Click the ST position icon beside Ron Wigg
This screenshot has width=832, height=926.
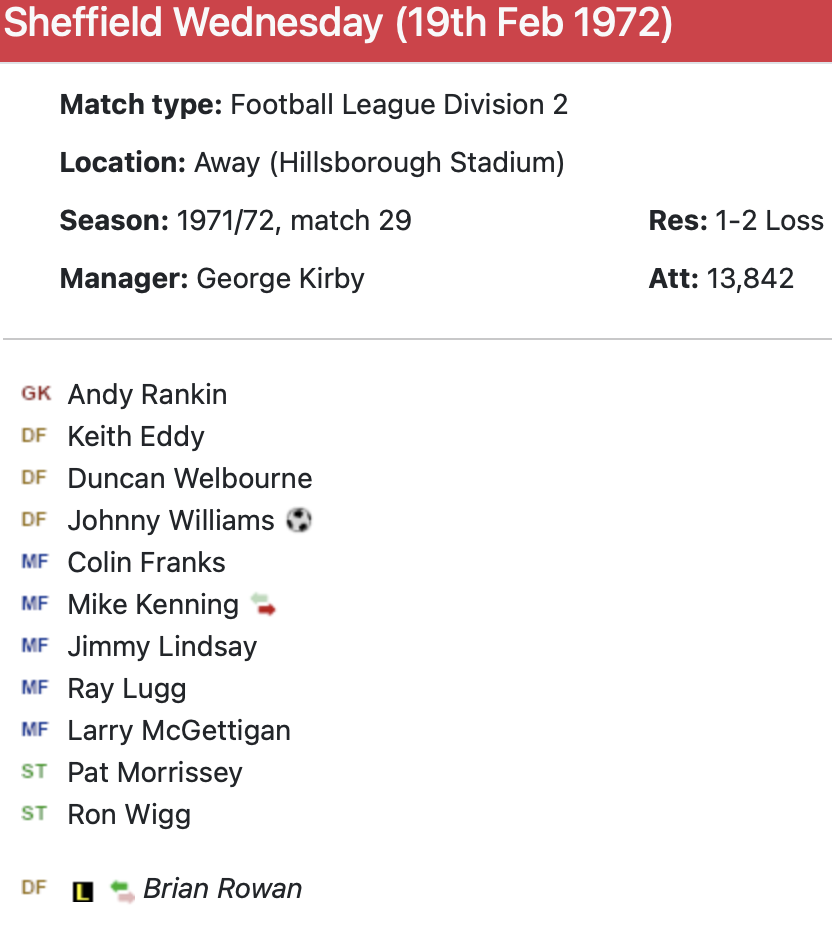point(34,814)
